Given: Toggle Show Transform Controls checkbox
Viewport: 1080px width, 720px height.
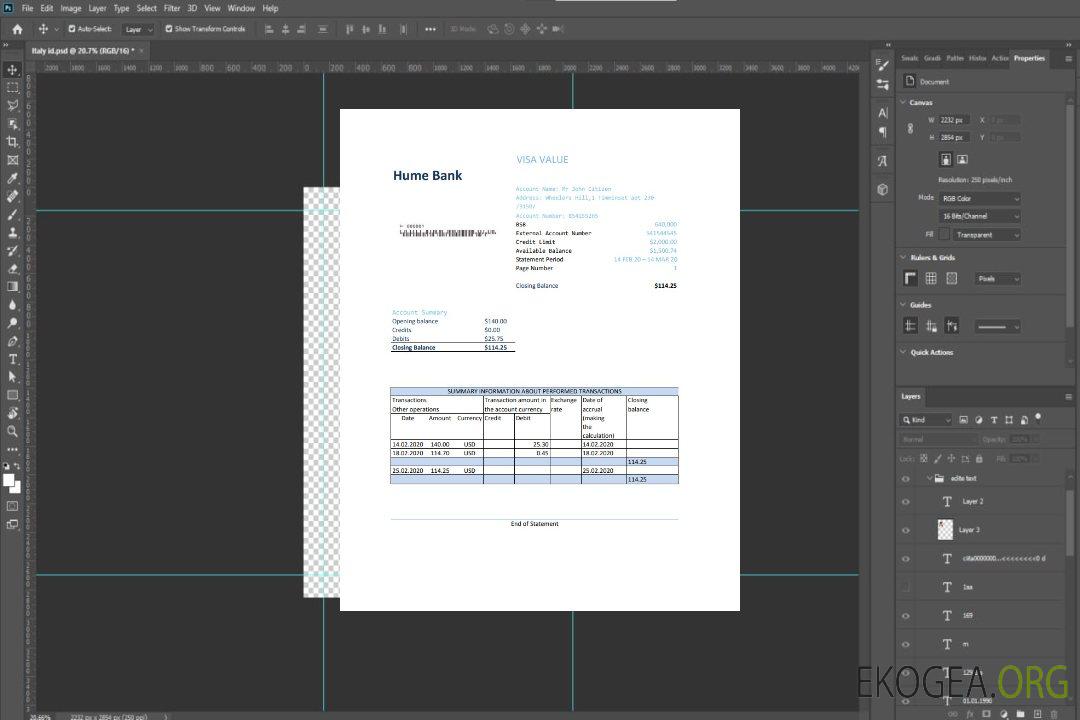Looking at the screenshot, I should (169, 29).
